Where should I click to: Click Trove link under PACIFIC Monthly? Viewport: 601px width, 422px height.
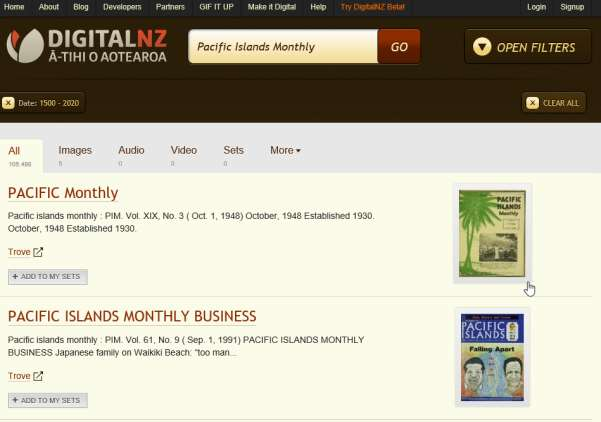coord(19,252)
